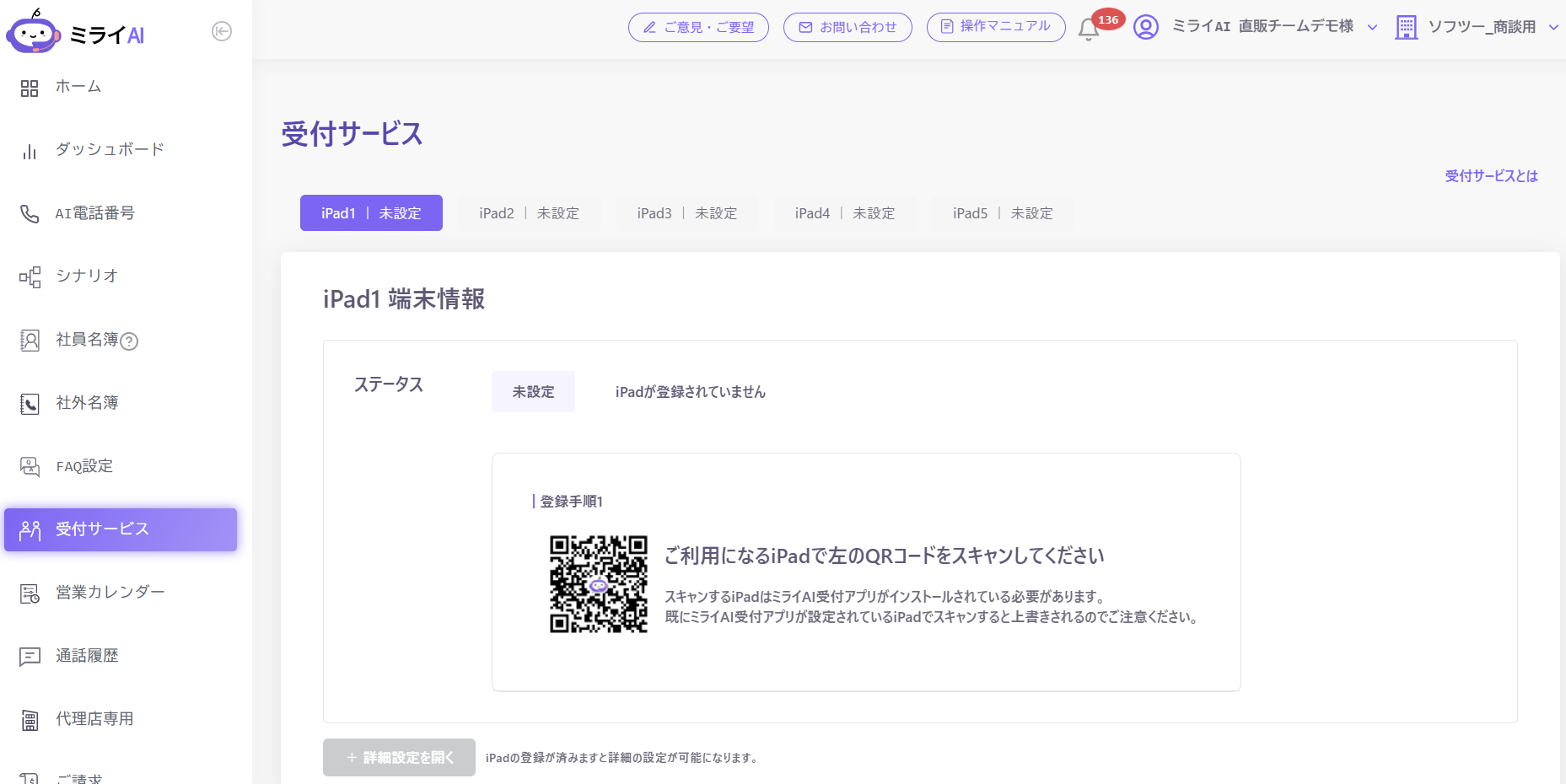
Task: Click the シナリオ flow diagram icon
Action: tap(30, 277)
